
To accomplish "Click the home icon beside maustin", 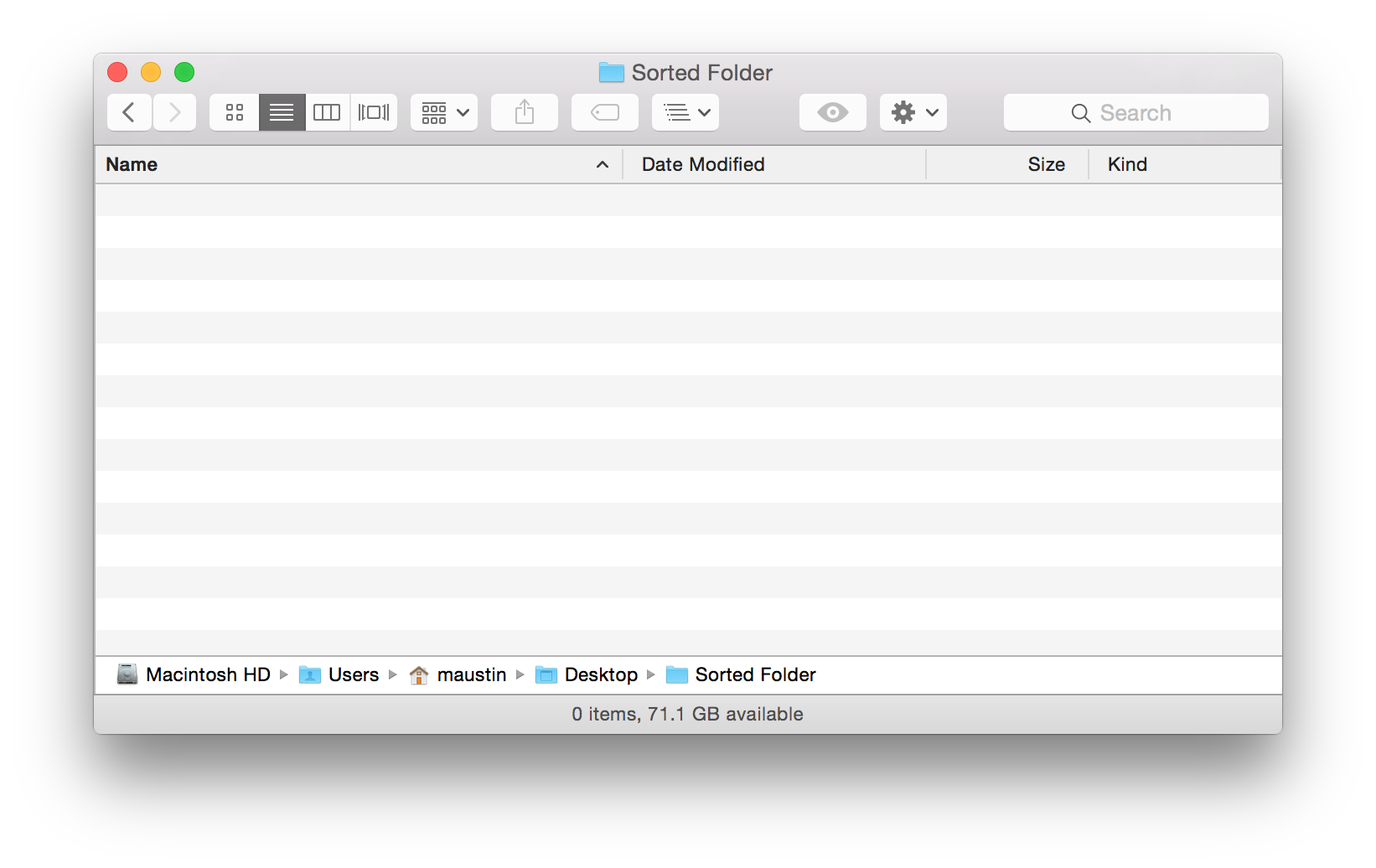I will tap(419, 674).
